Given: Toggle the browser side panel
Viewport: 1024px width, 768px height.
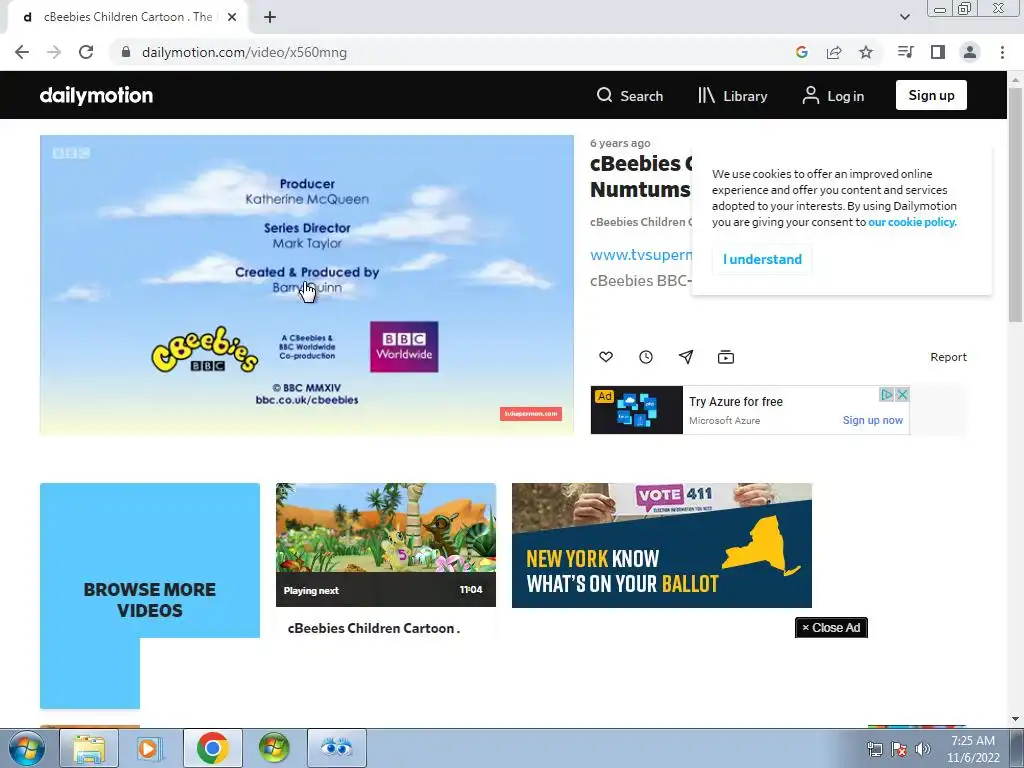Looking at the screenshot, I should pos(938,52).
